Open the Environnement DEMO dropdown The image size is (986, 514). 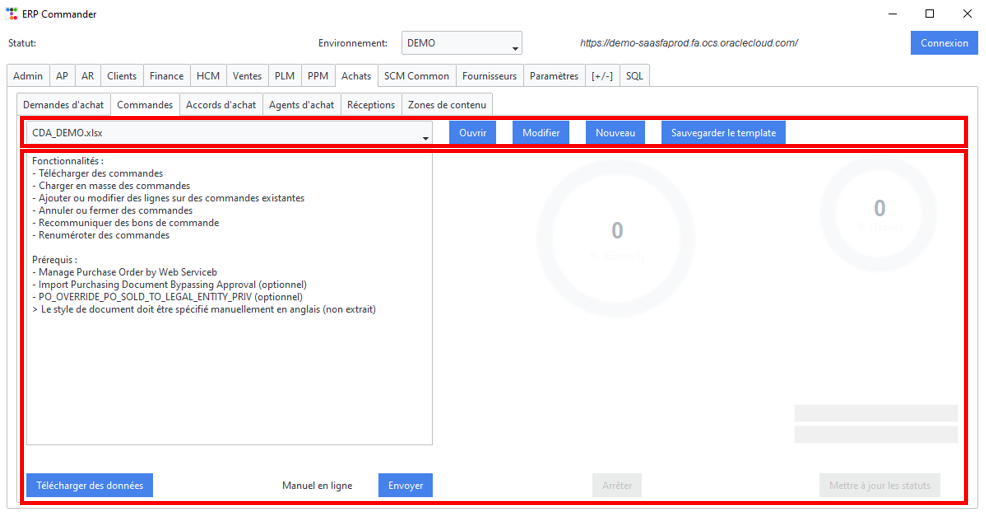point(462,43)
